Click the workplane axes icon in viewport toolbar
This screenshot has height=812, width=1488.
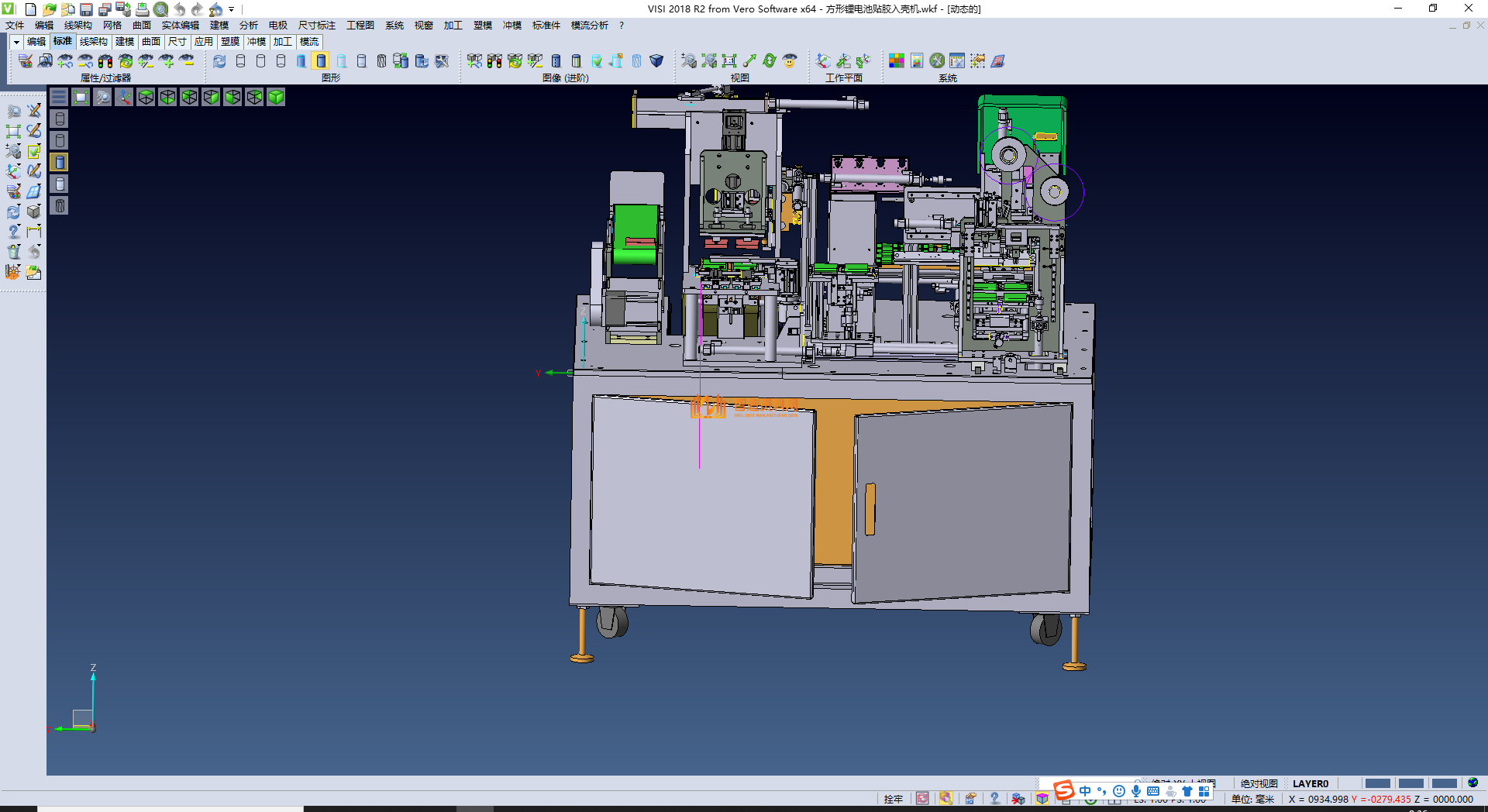(124, 97)
